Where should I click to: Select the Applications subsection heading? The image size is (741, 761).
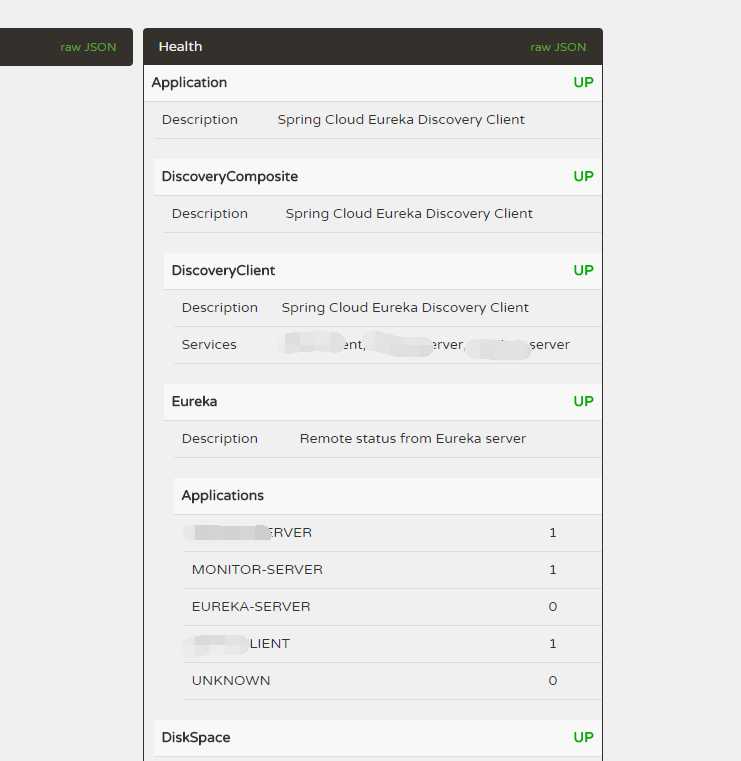[x=222, y=496]
